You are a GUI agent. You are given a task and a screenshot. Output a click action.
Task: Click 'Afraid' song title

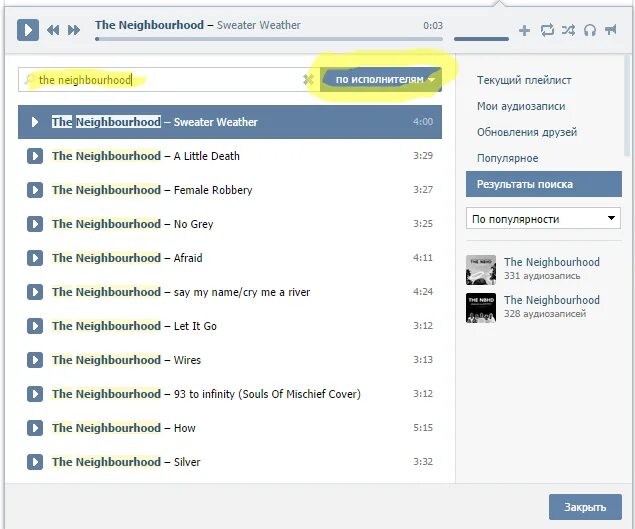click(x=188, y=258)
